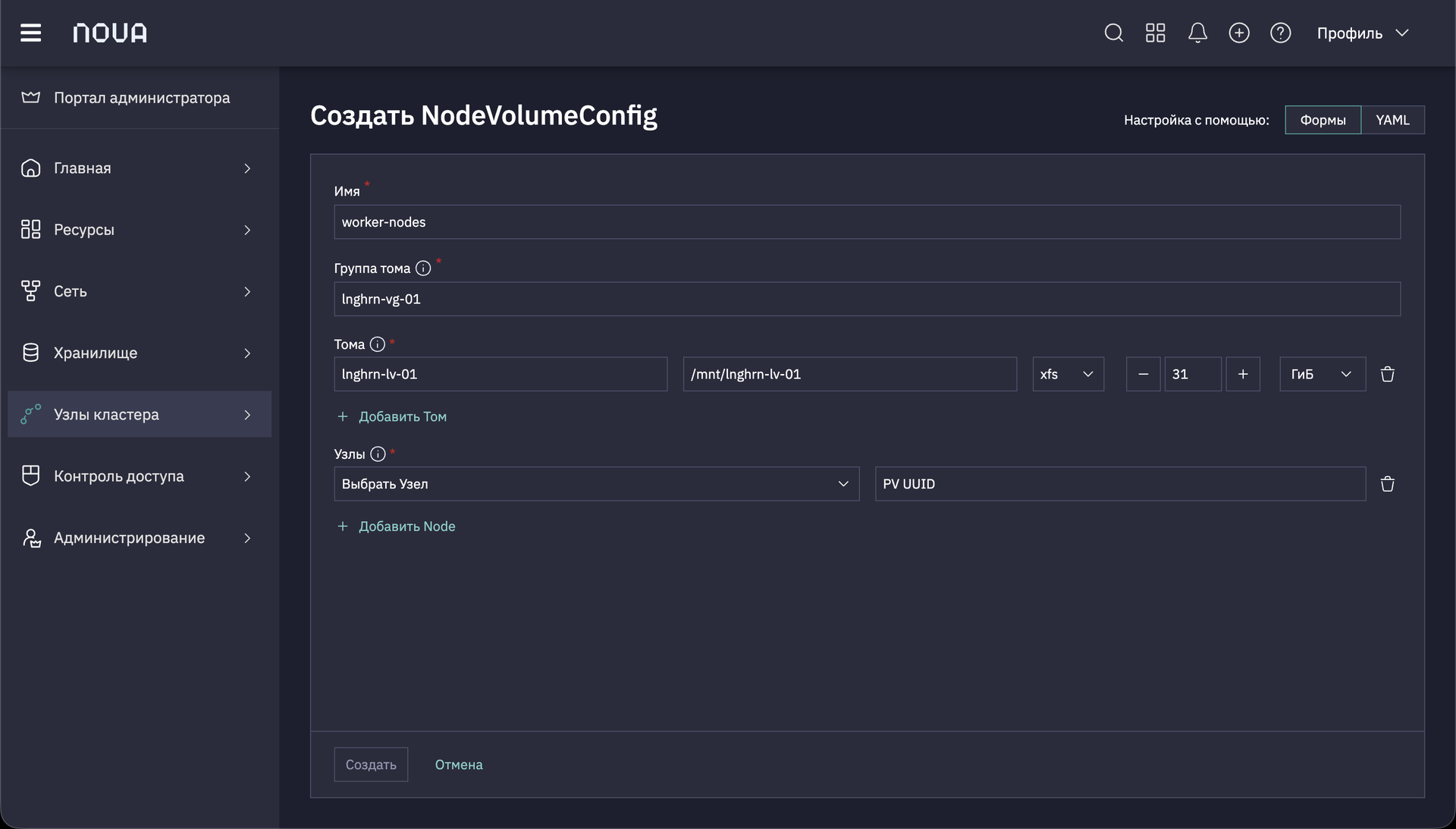Click the Сеть network icon
The image size is (1456, 829).
[30, 290]
